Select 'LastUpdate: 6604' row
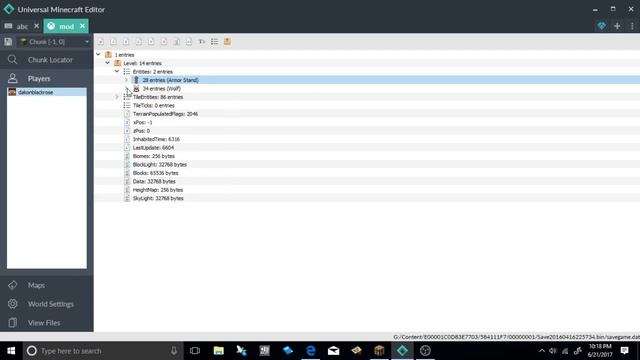The height and width of the screenshot is (360, 640). pyautogui.click(x=367, y=148)
